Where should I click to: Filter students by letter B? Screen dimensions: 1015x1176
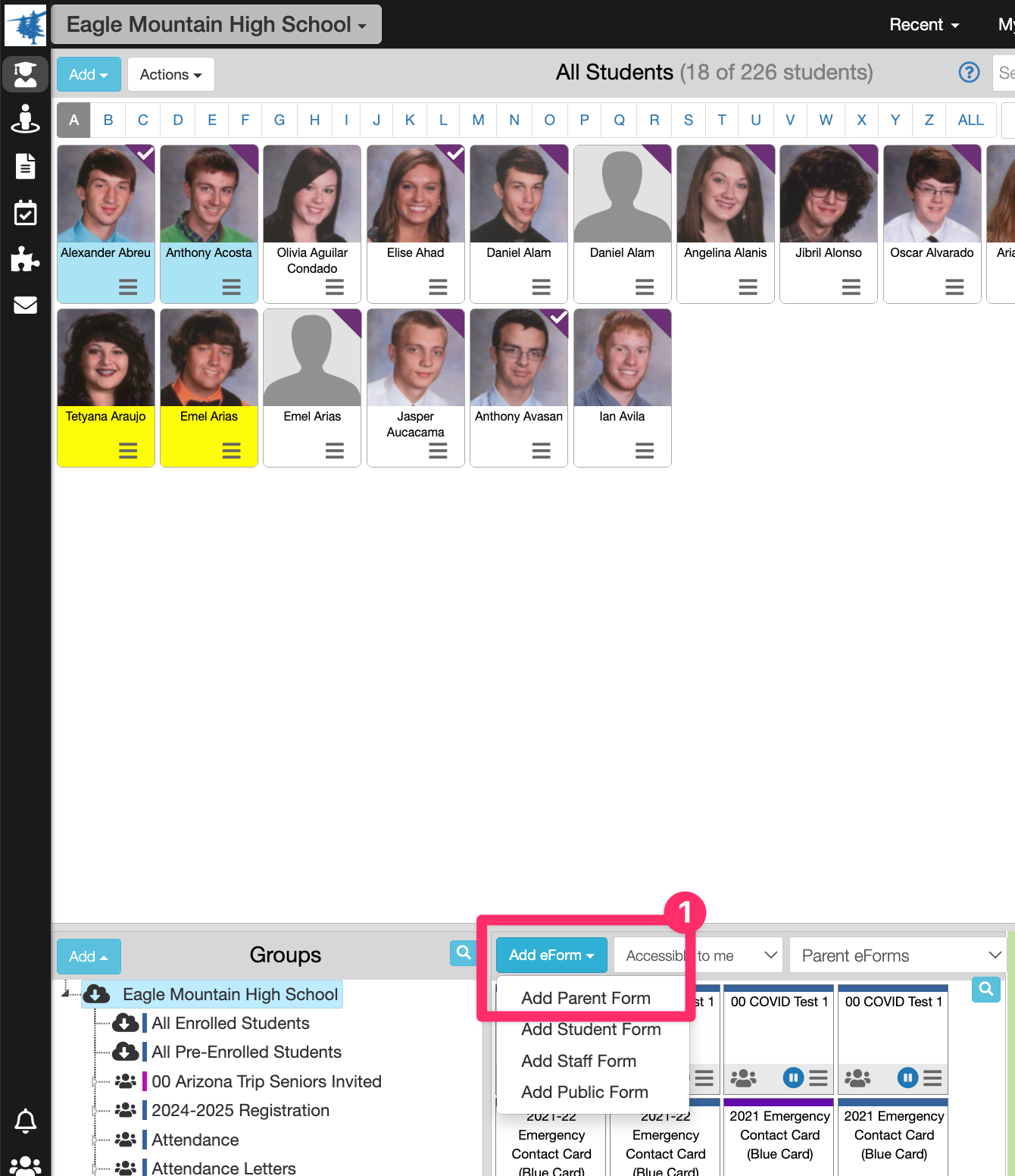click(x=108, y=120)
